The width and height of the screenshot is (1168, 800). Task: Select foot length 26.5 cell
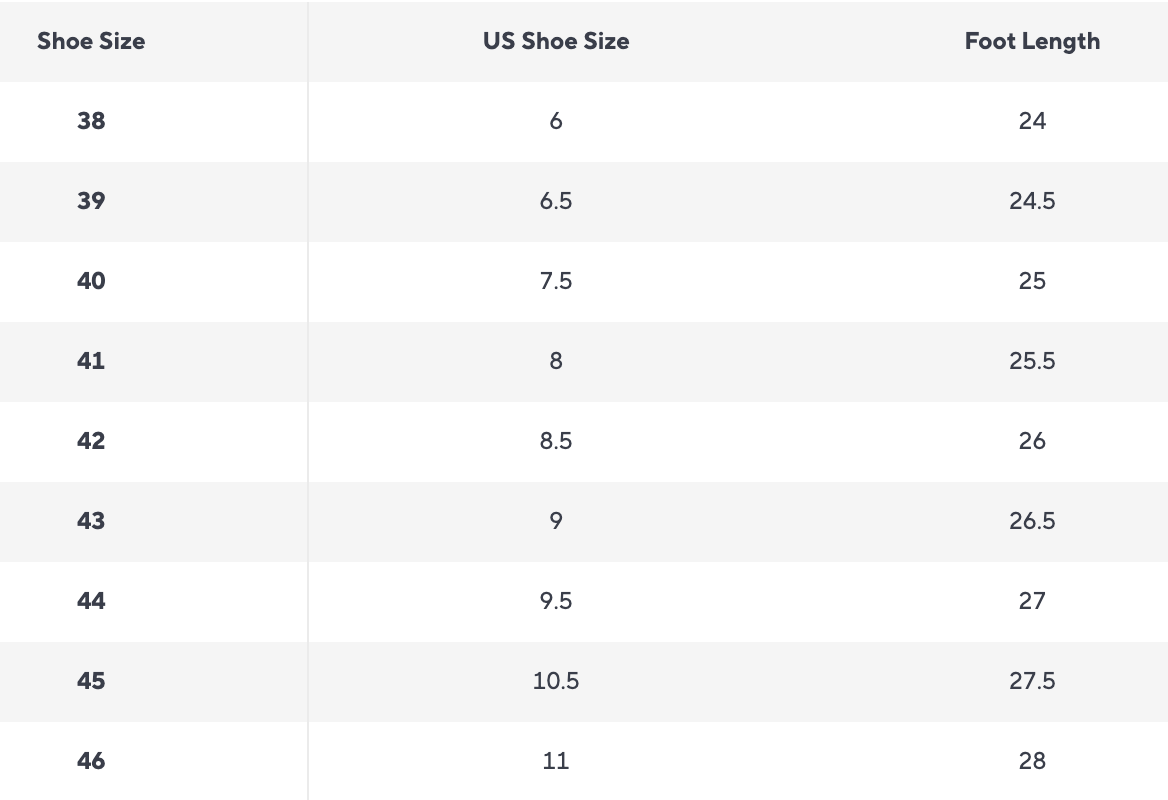(x=1032, y=521)
